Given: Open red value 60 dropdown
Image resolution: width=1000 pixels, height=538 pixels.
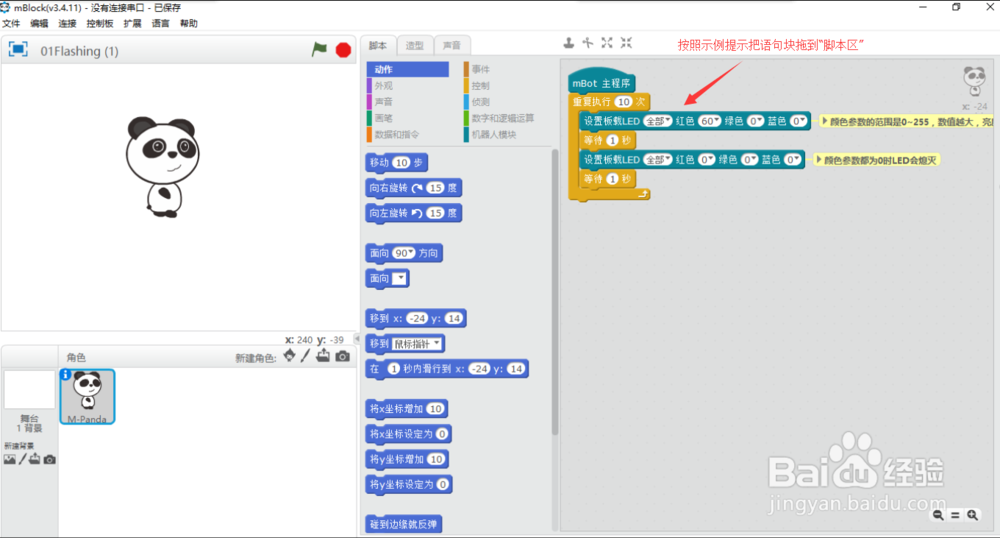Looking at the screenshot, I should [x=709, y=121].
